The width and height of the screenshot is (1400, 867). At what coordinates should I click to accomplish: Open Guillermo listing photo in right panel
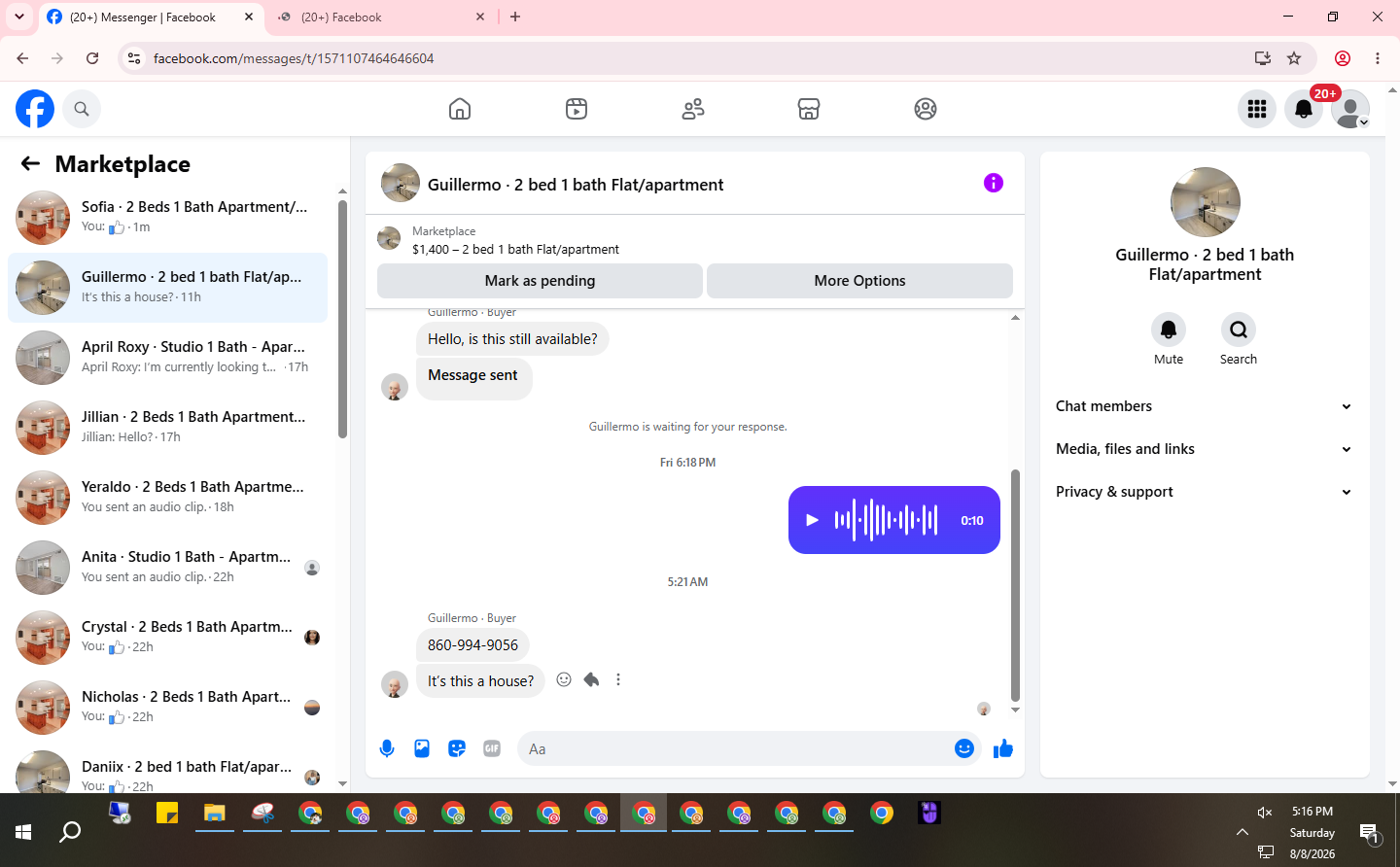(x=1206, y=202)
